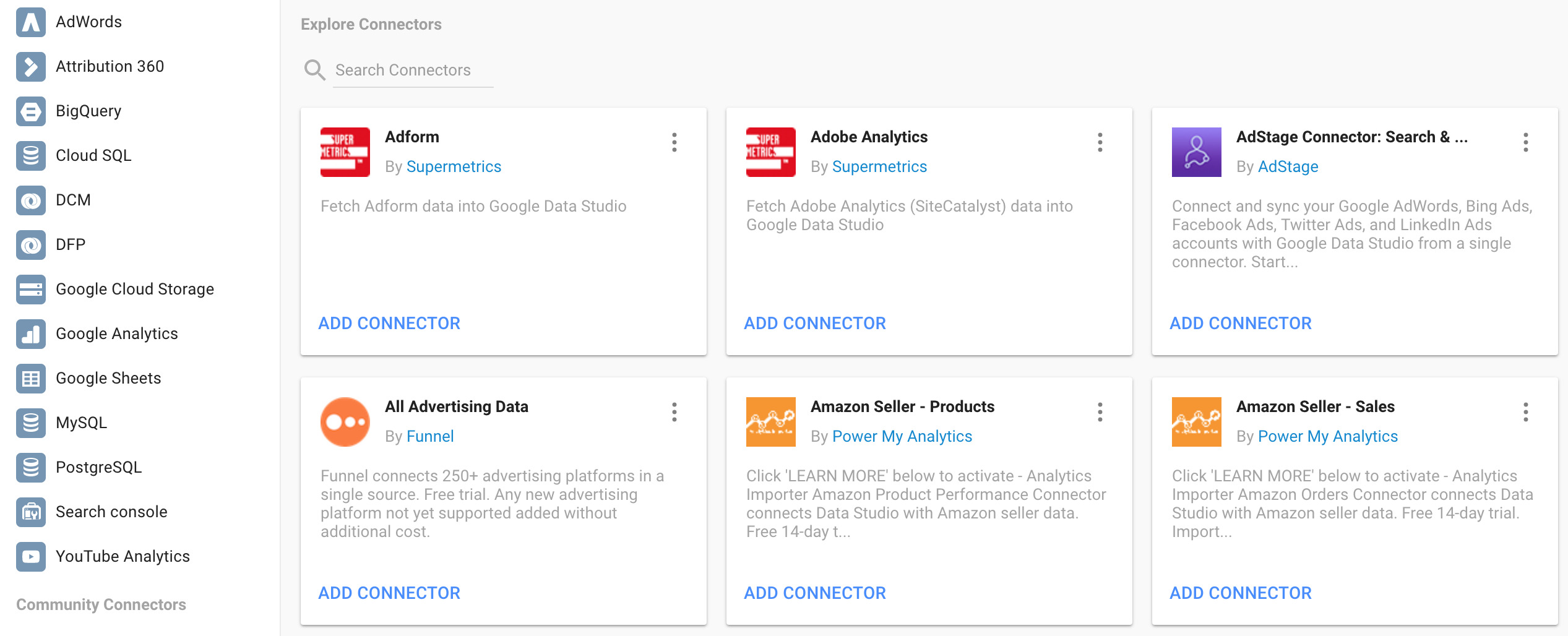Open the All Advertising Data options menu
The width and height of the screenshot is (1568, 636).
674,412
